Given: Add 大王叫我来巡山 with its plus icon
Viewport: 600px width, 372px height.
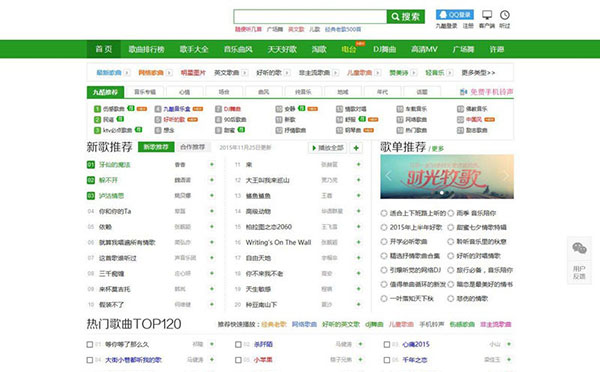Looking at the screenshot, I should pyautogui.click(x=359, y=180).
